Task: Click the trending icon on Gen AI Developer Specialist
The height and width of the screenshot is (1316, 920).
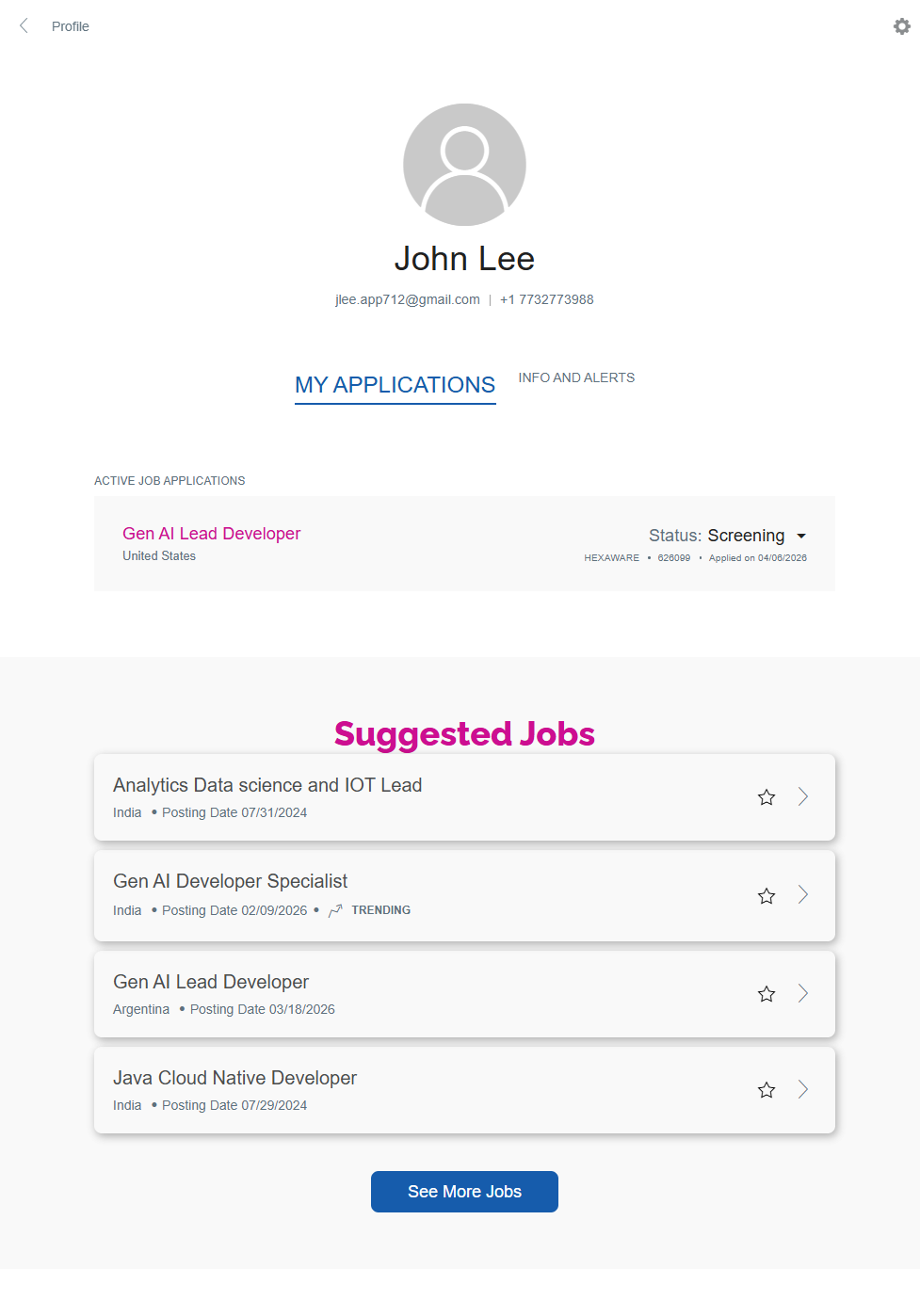Action: 335,910
